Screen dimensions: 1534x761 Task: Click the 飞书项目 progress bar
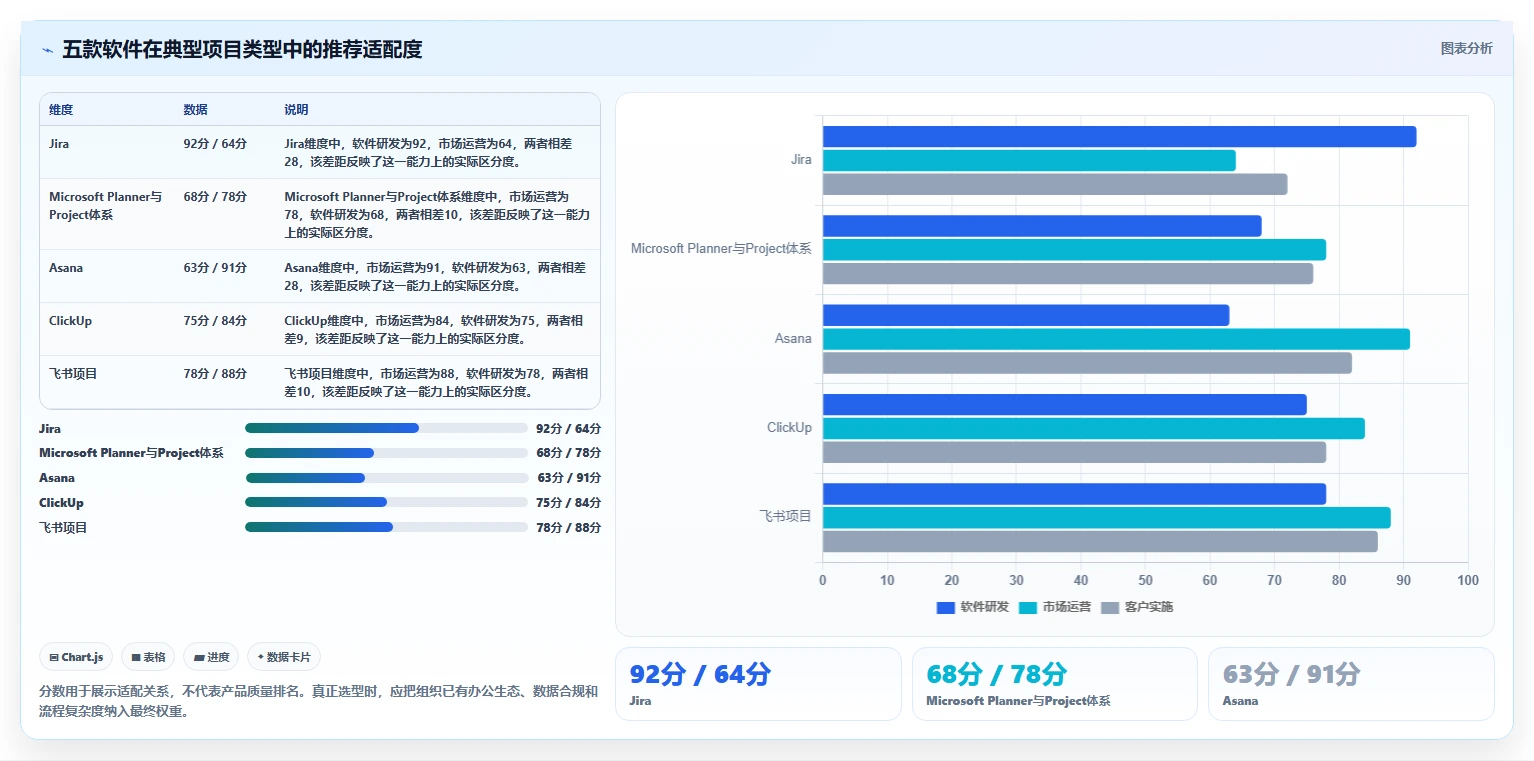point(386,527)
